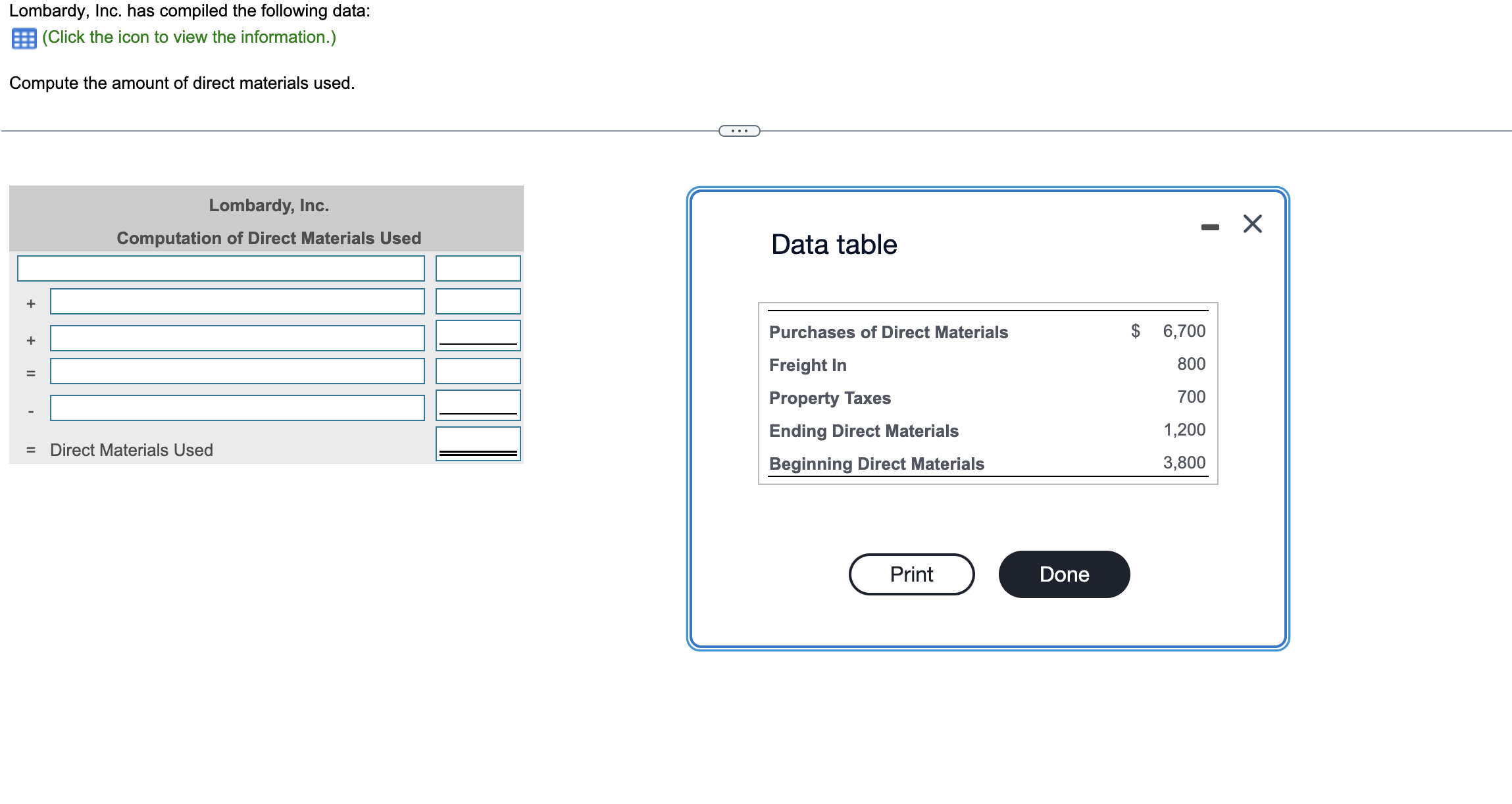Click the description field beside the second plus sign
Screen dimensions: 1512x804
click(x=237, y=338)
